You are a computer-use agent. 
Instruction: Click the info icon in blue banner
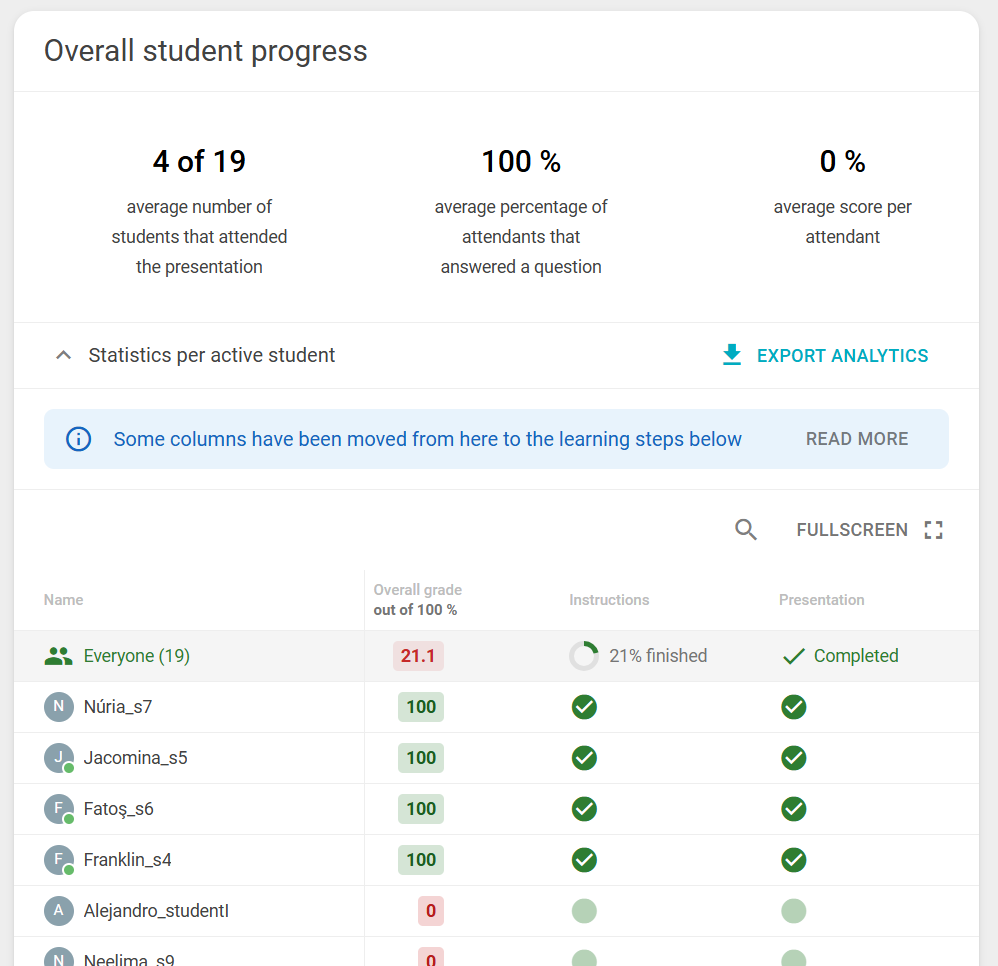tap(79, 439)
